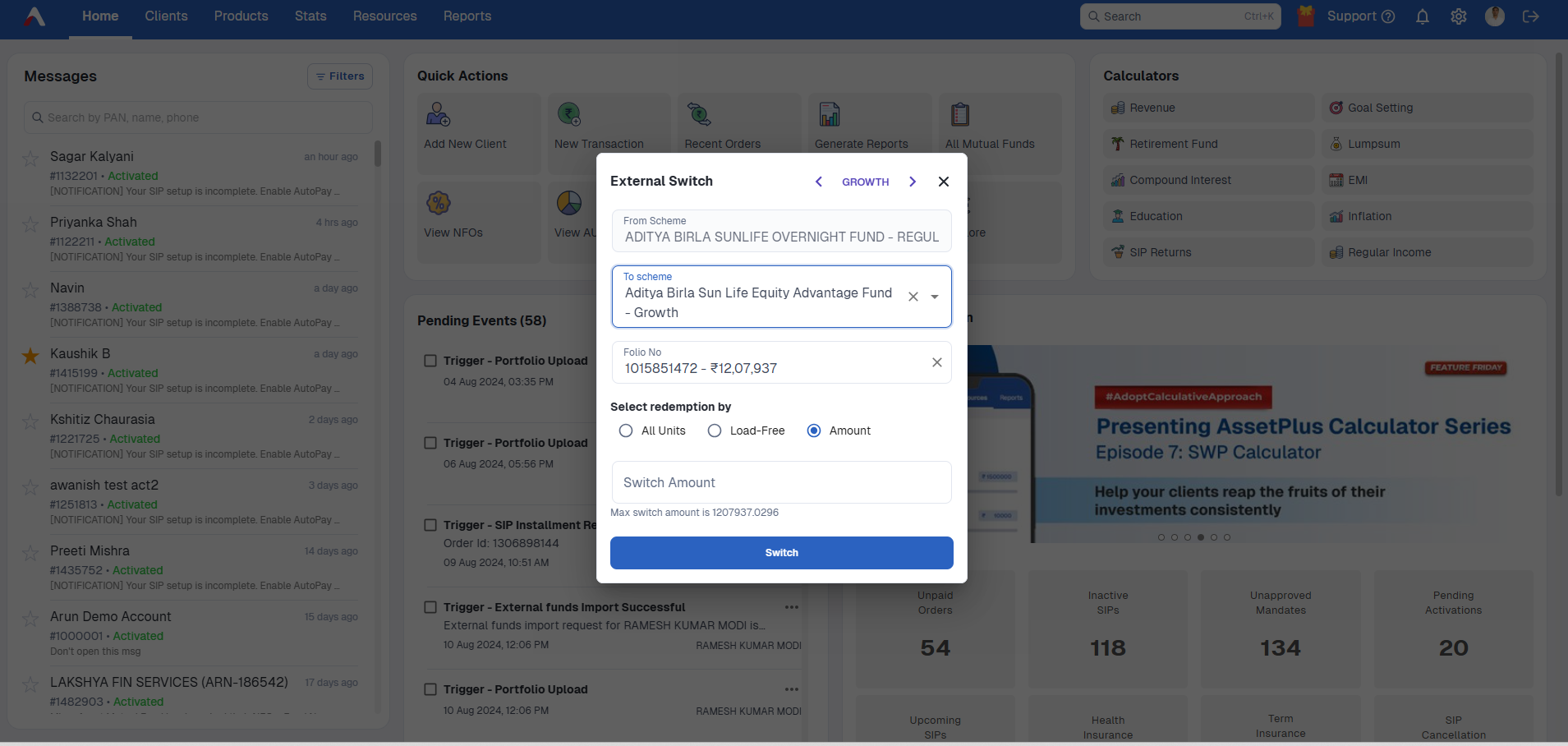
Task: Open EMI calculator
Action: coord(1427,180)
